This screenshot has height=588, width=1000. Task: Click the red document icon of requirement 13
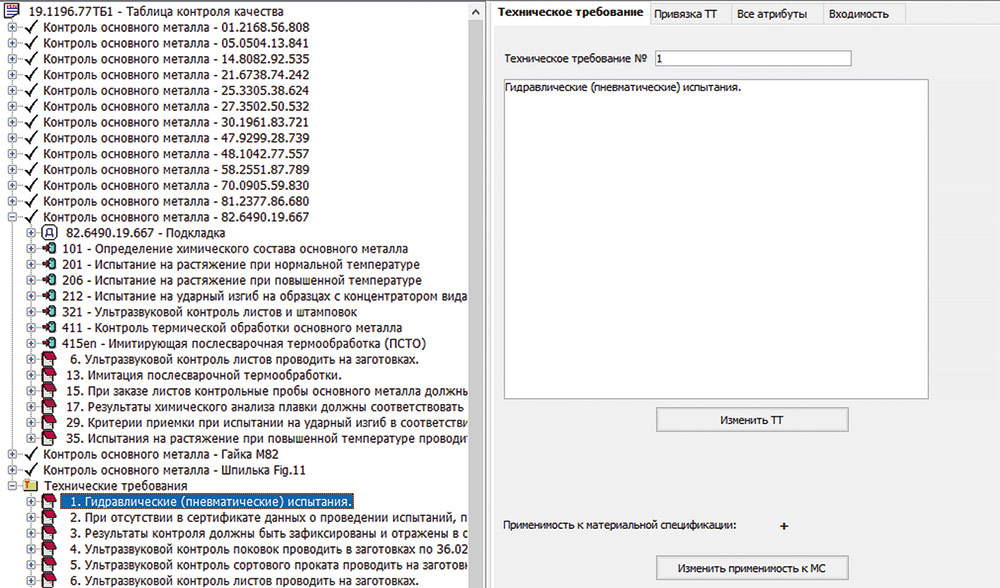click(x=50, y=375)
